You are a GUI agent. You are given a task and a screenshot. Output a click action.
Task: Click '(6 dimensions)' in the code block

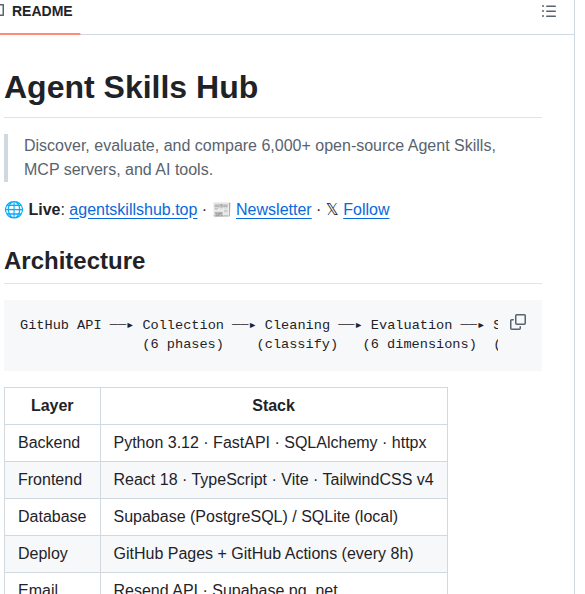click(419, 344)
